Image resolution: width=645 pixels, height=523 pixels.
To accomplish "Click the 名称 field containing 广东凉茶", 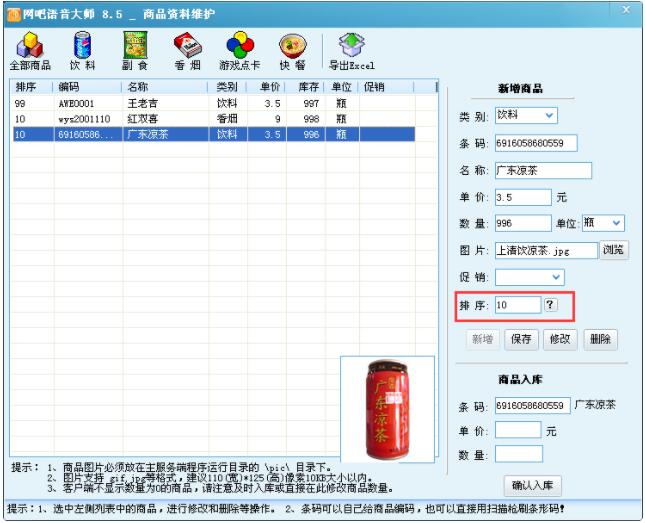I will coord(543,170).
